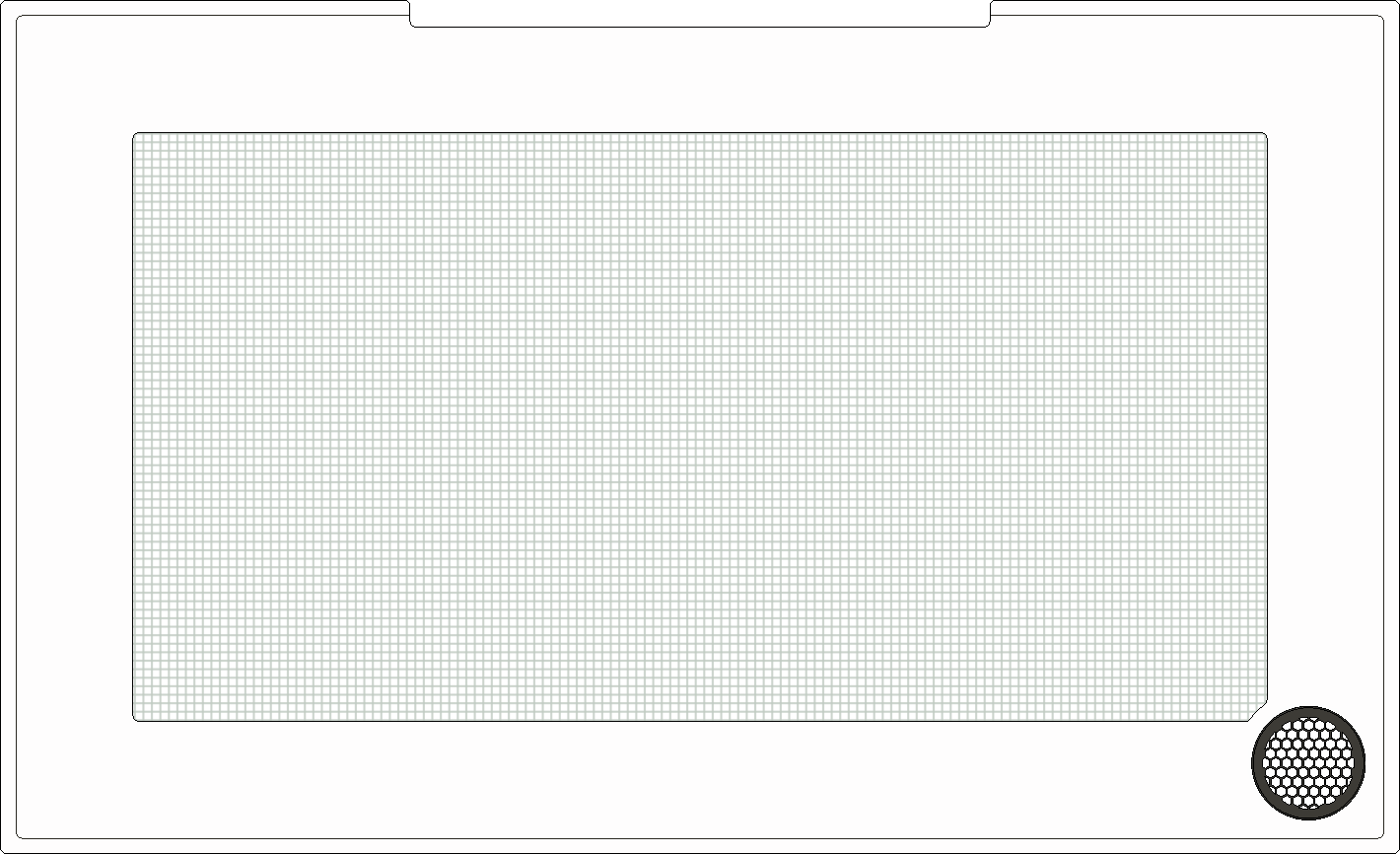Click the bottom-left corner of inner frame
The image size is (1400, 854).
coord(20,835)
